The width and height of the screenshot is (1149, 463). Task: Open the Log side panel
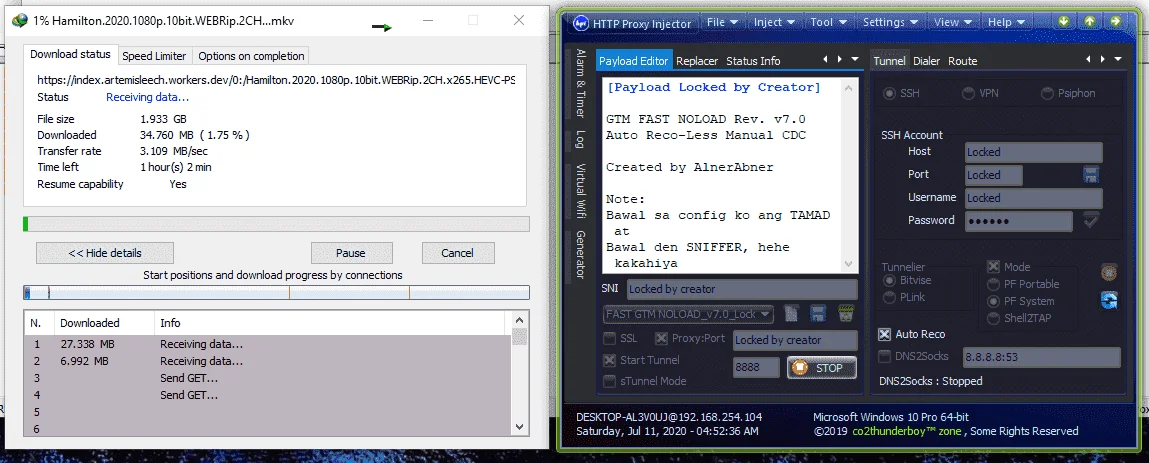(x=580, y=139)
